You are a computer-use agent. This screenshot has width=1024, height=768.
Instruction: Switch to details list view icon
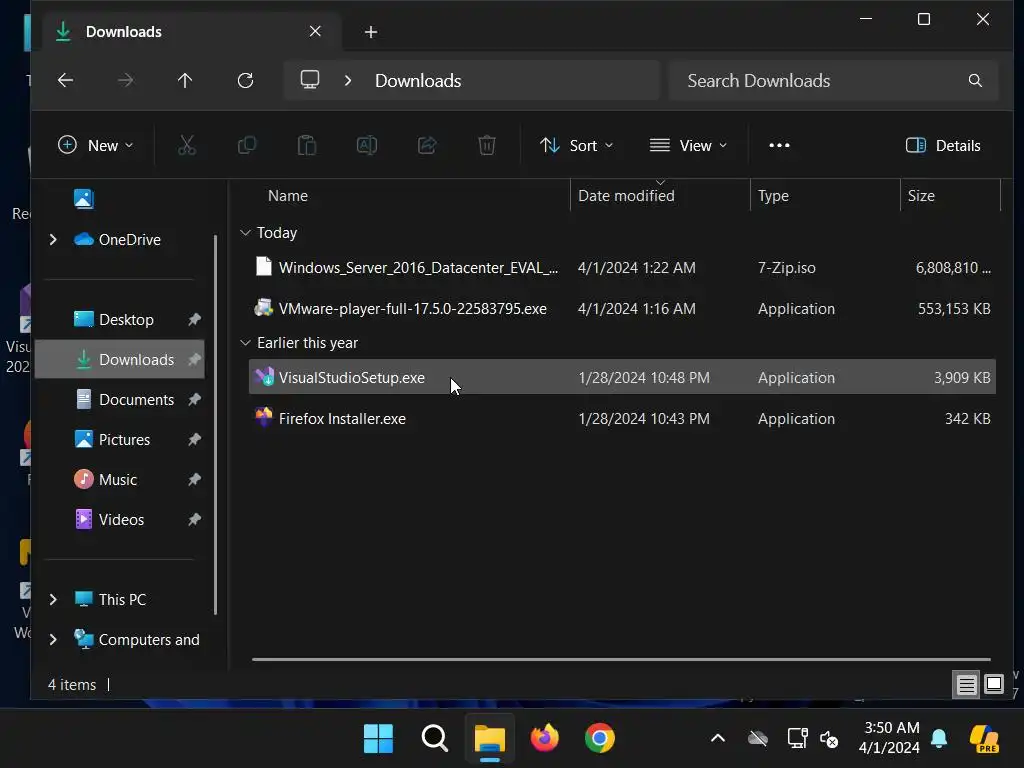[x=966, y=684]
